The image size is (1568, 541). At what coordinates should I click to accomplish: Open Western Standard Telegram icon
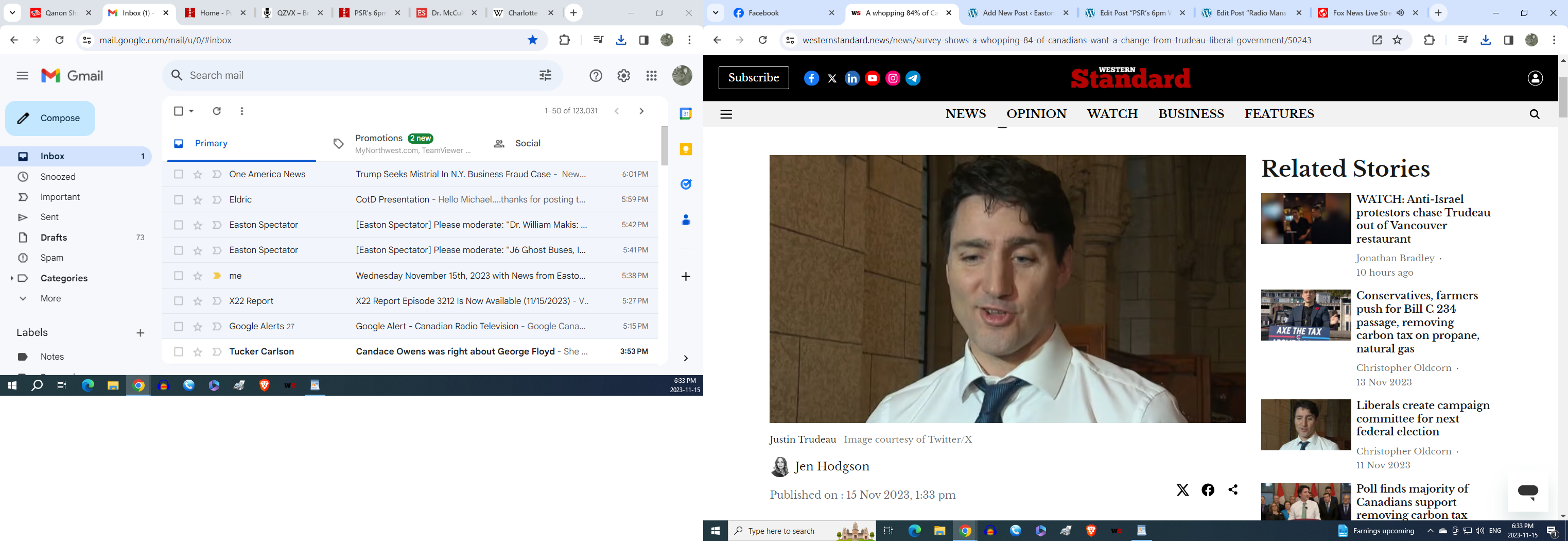913,78
